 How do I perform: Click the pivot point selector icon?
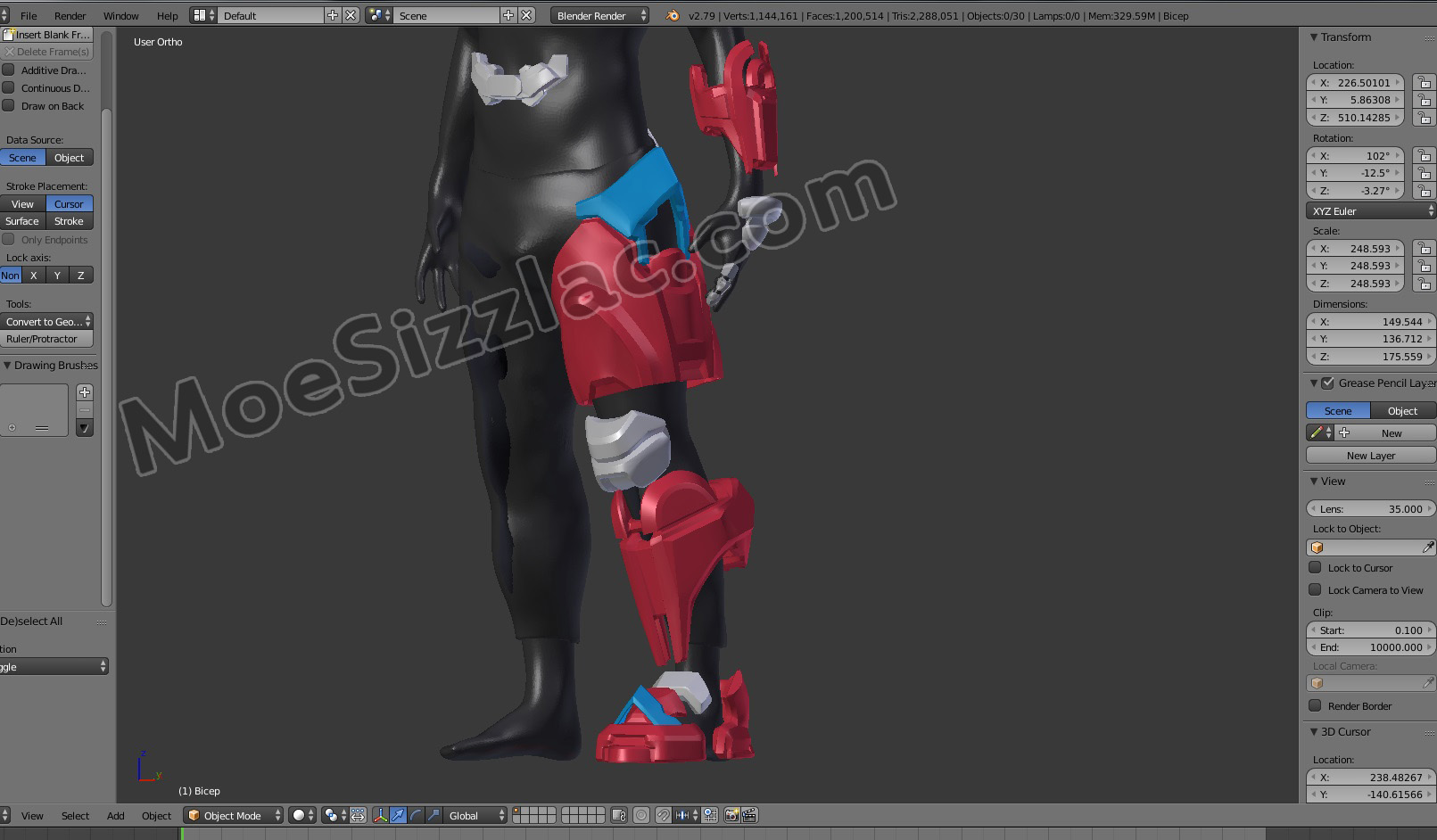click(x=335, y=815)
